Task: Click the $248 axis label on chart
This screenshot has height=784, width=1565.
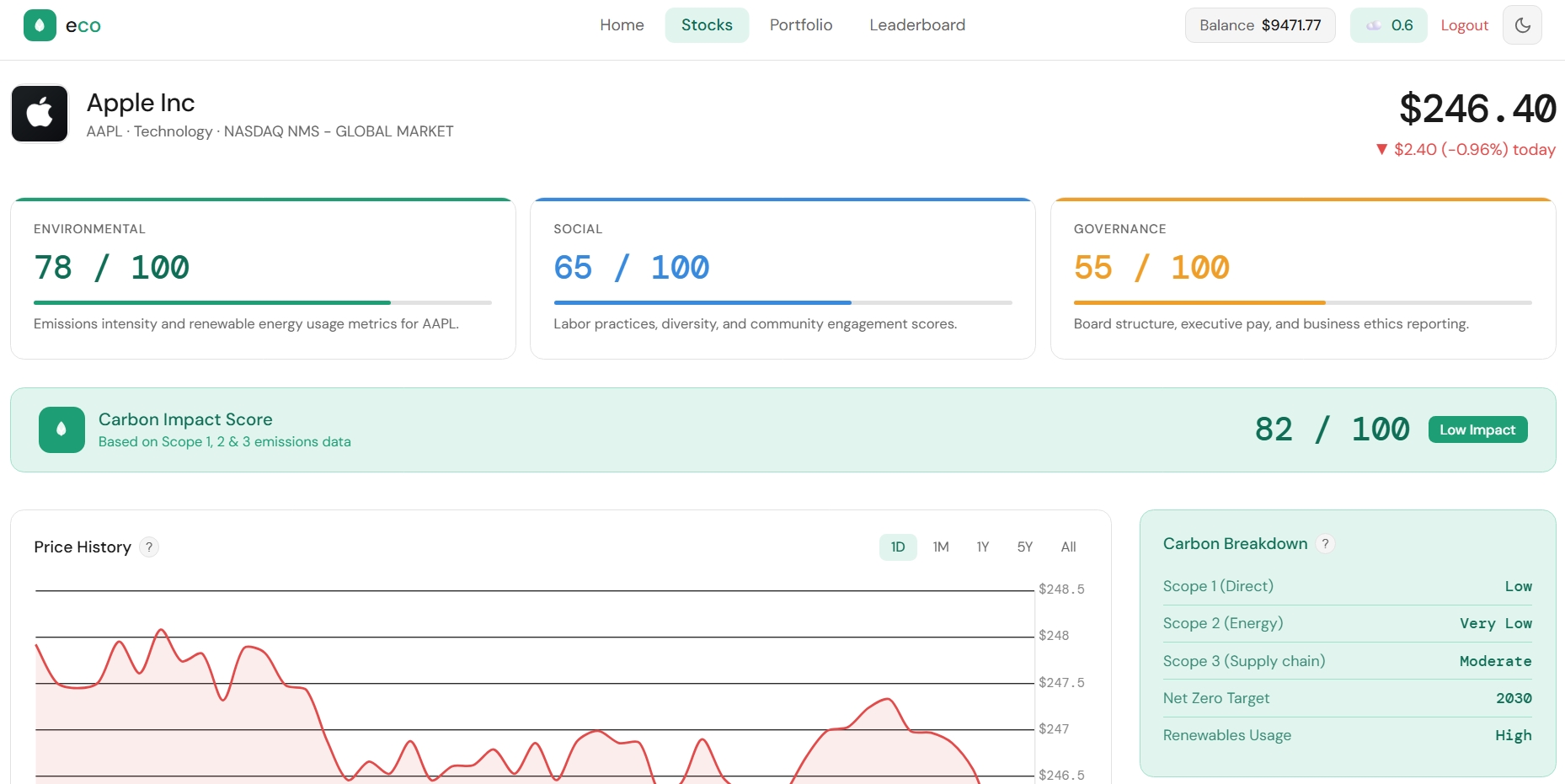Action: click(x=1054, y=636)
